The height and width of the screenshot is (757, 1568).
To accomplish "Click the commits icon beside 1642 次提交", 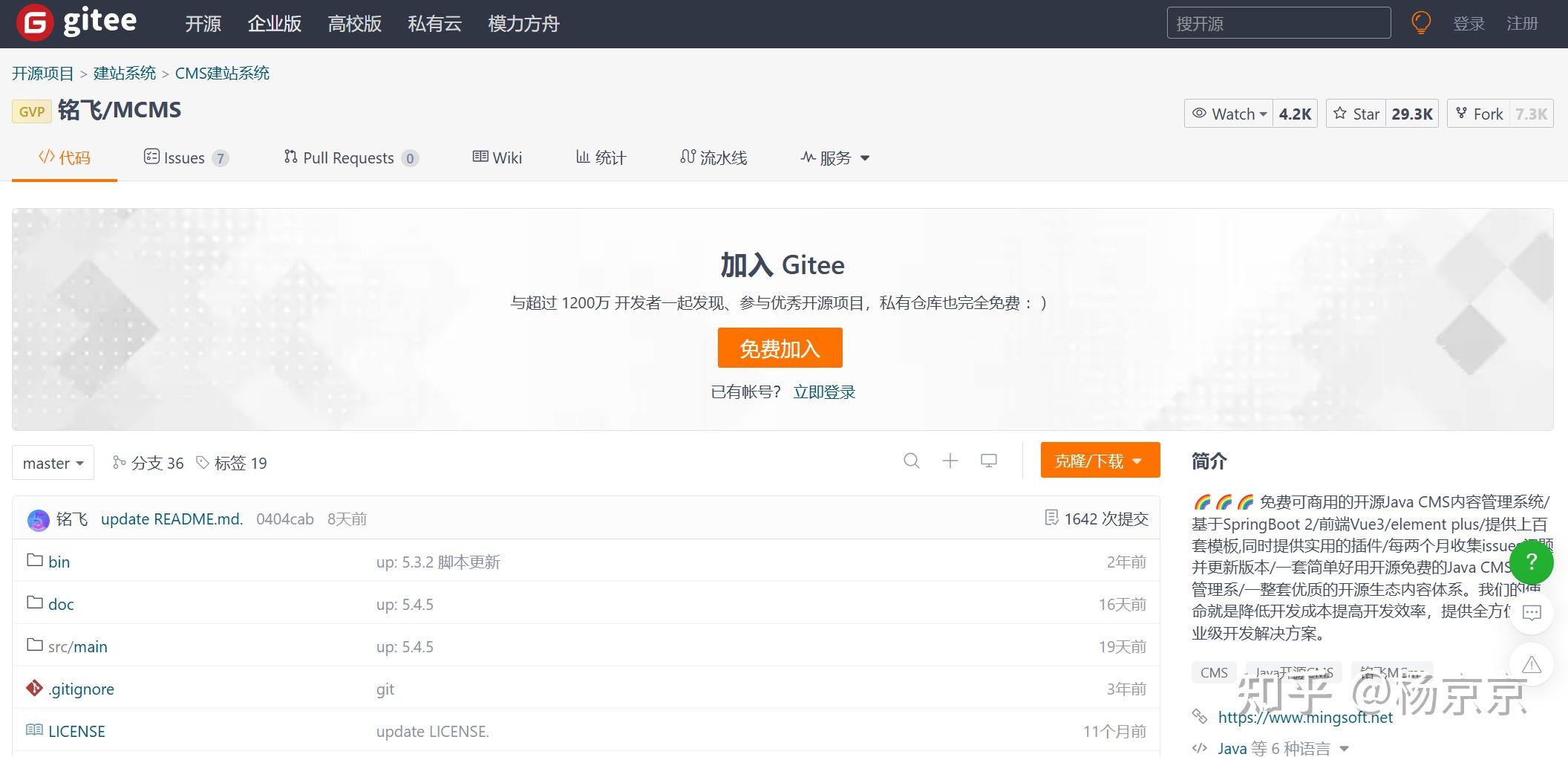I will click(1051, 518).
